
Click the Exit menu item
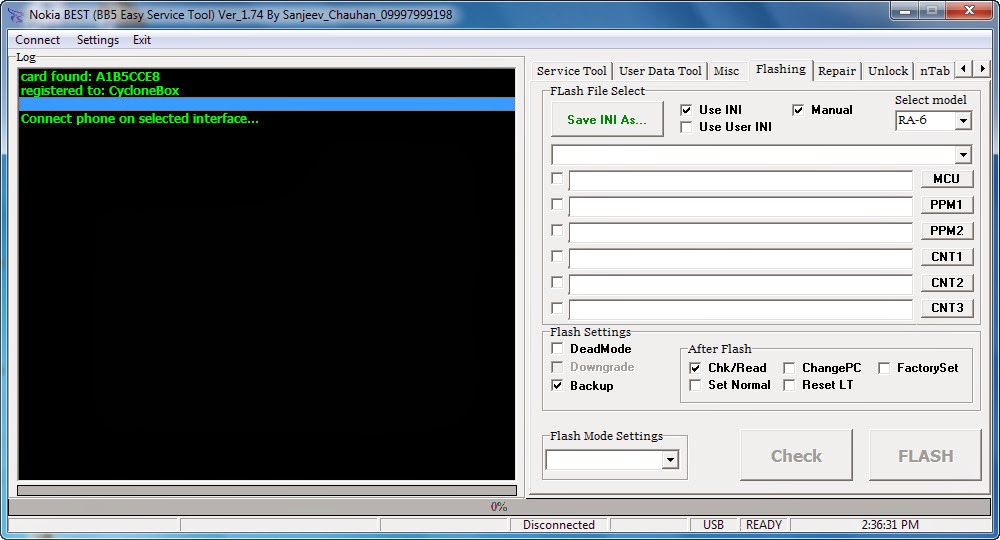[x=142, y=40]
